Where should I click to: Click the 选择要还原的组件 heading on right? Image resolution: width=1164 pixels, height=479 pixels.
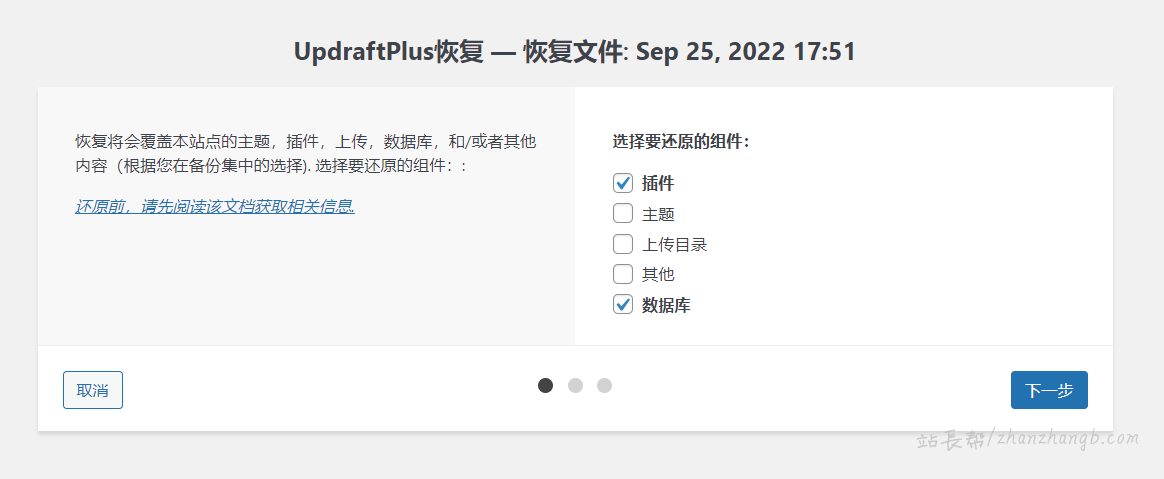pos(681,142)
